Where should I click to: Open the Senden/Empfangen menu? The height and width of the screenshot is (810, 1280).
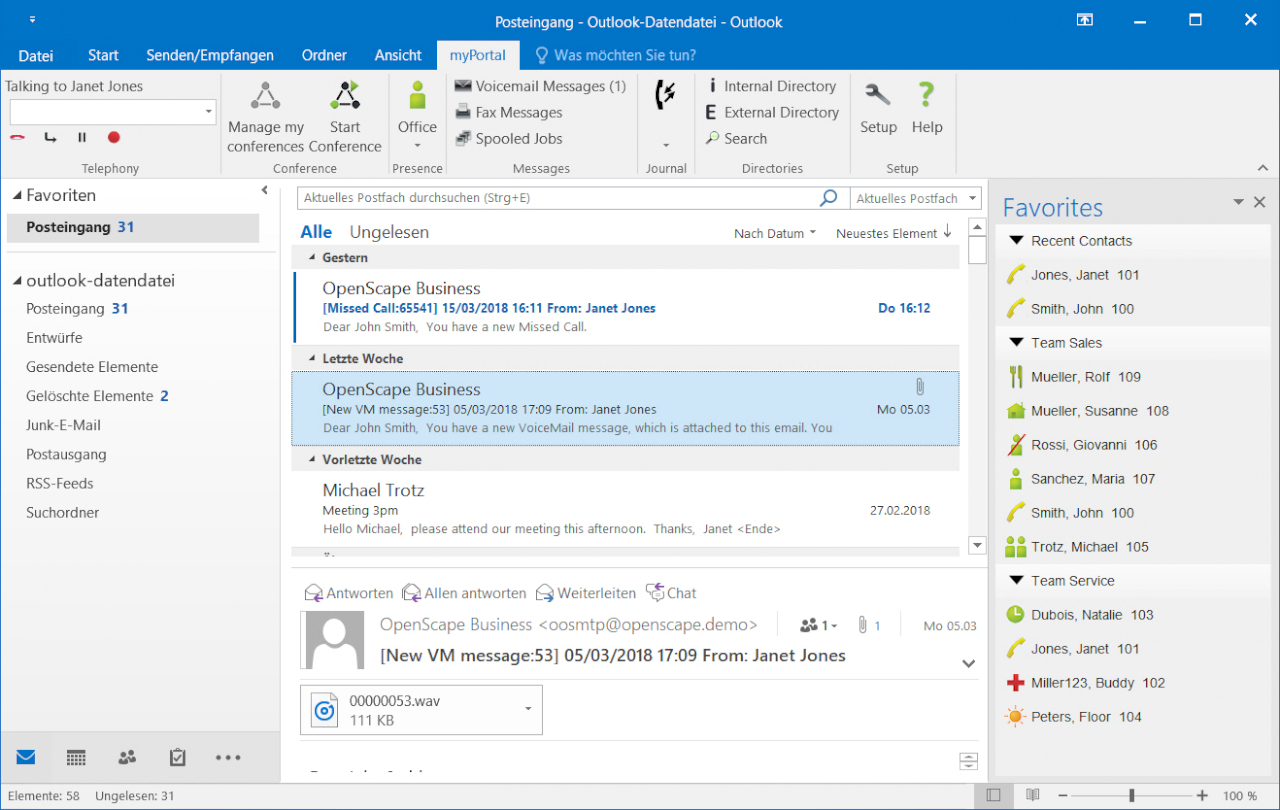coord(210,55)
